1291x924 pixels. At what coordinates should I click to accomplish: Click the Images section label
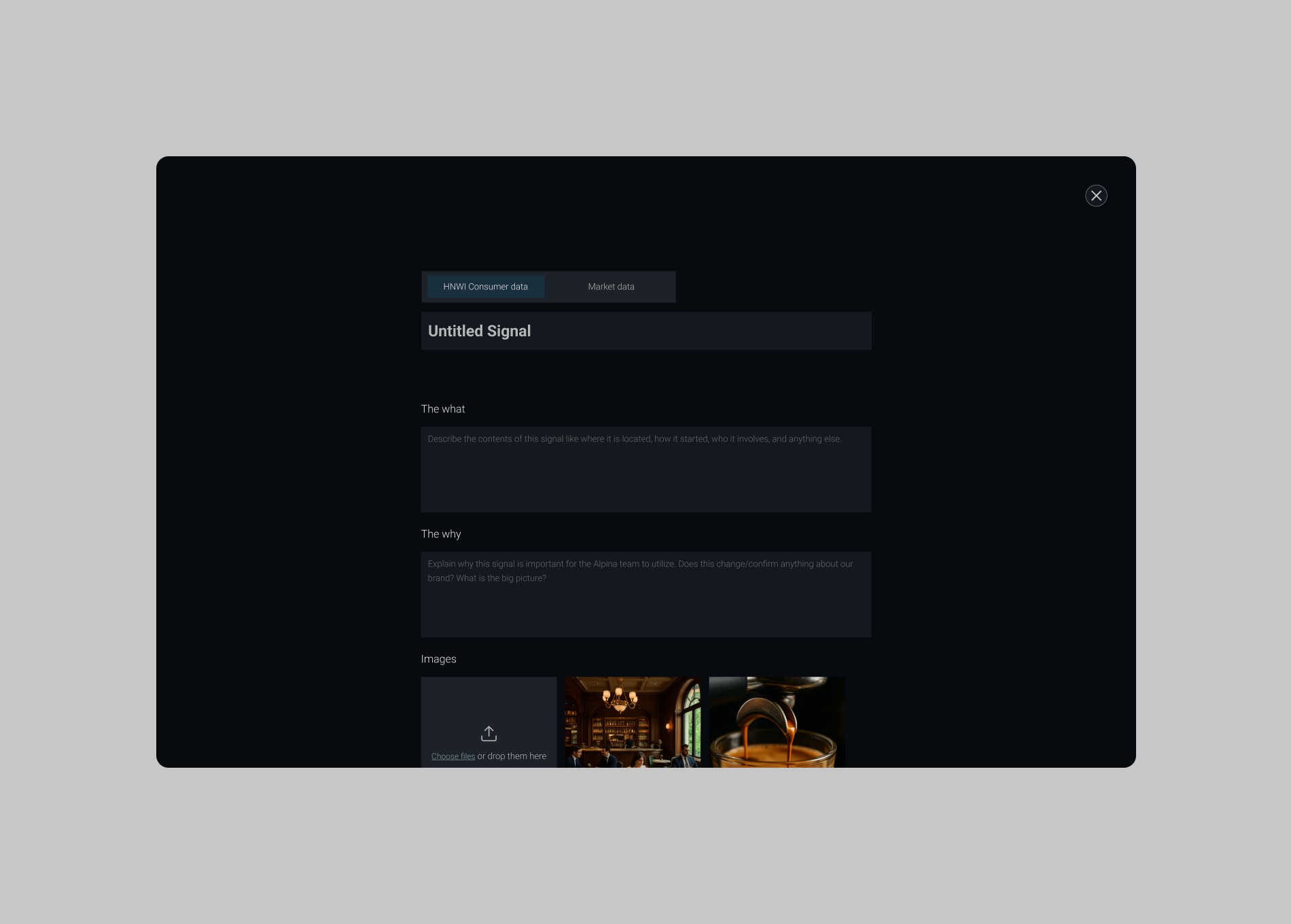pyautogui.click(x=438, y=659)
